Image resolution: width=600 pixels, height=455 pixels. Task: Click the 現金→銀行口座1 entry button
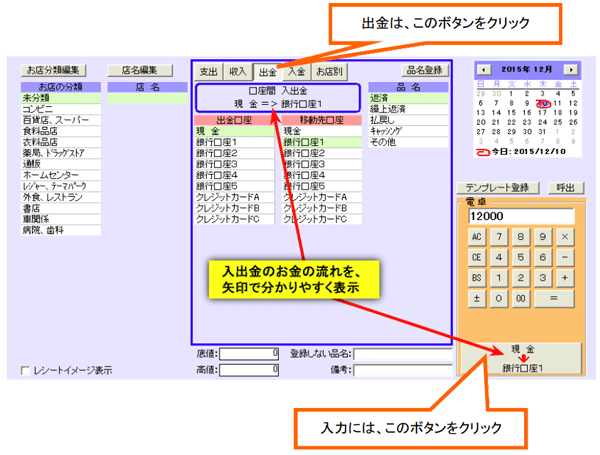pos(522,359)
